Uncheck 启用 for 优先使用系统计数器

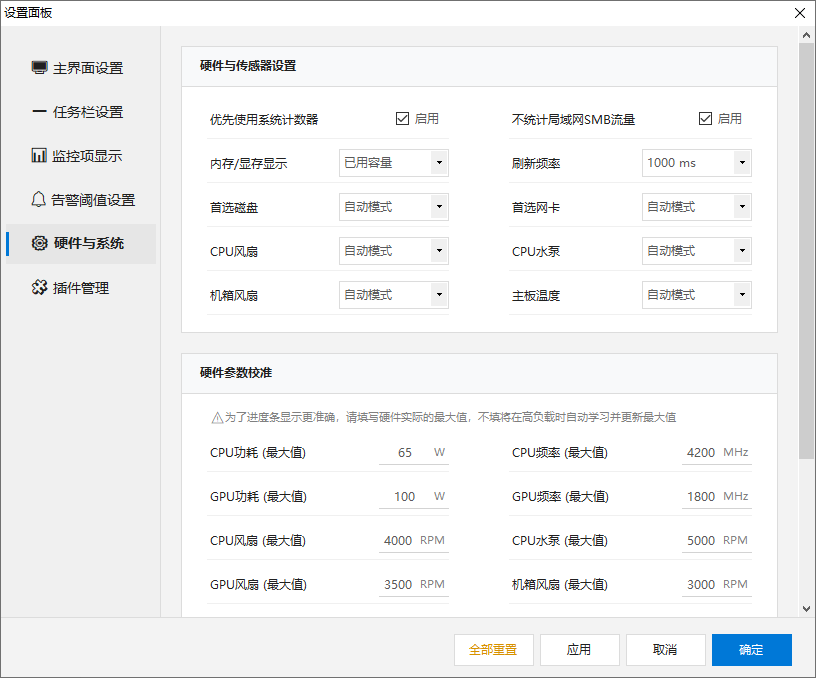(x=404, y=118)
